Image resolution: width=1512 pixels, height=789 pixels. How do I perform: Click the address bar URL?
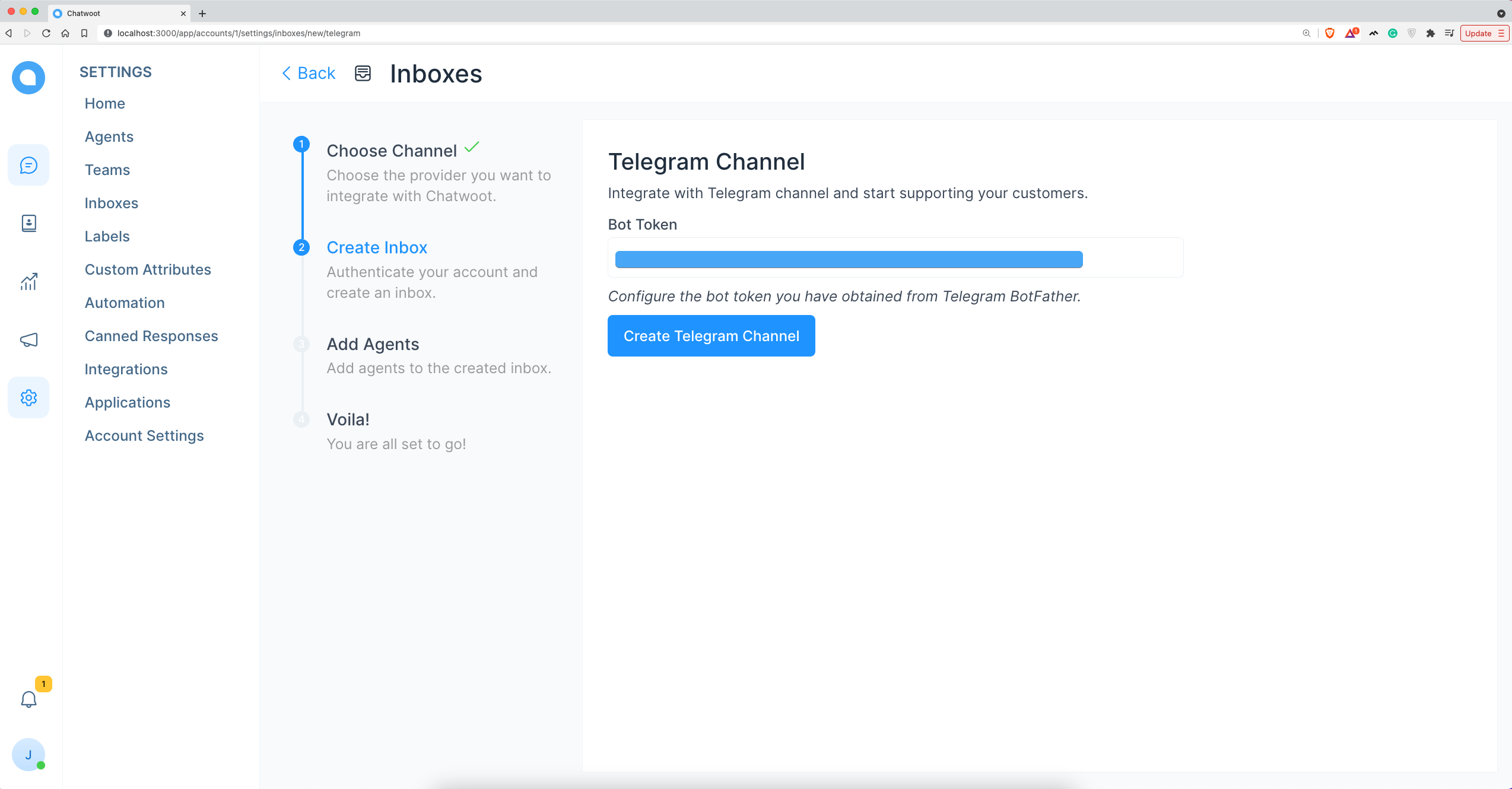(x=239, y=33)
